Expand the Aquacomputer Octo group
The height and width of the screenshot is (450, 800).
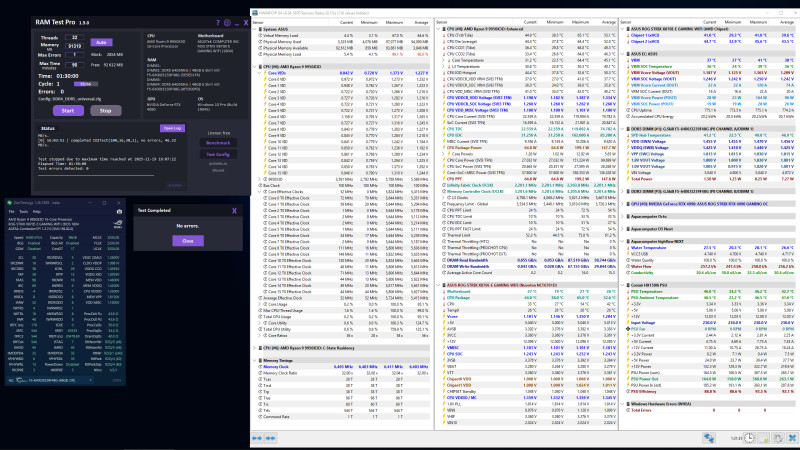[x=622, y=216]
